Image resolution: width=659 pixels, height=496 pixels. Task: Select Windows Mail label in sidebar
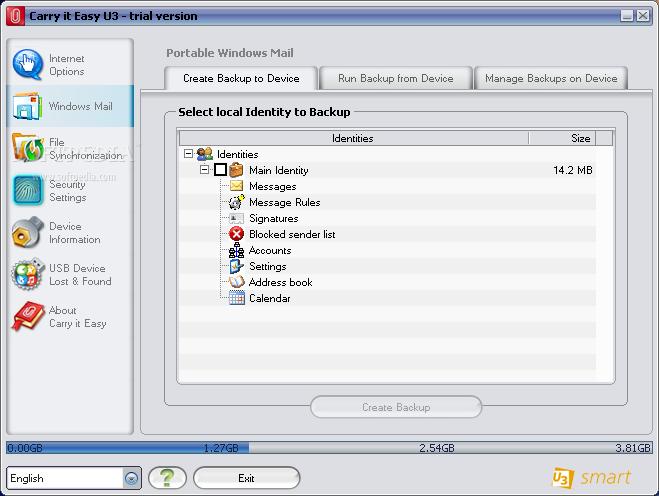pyautogui.click(x=81, y=106)
